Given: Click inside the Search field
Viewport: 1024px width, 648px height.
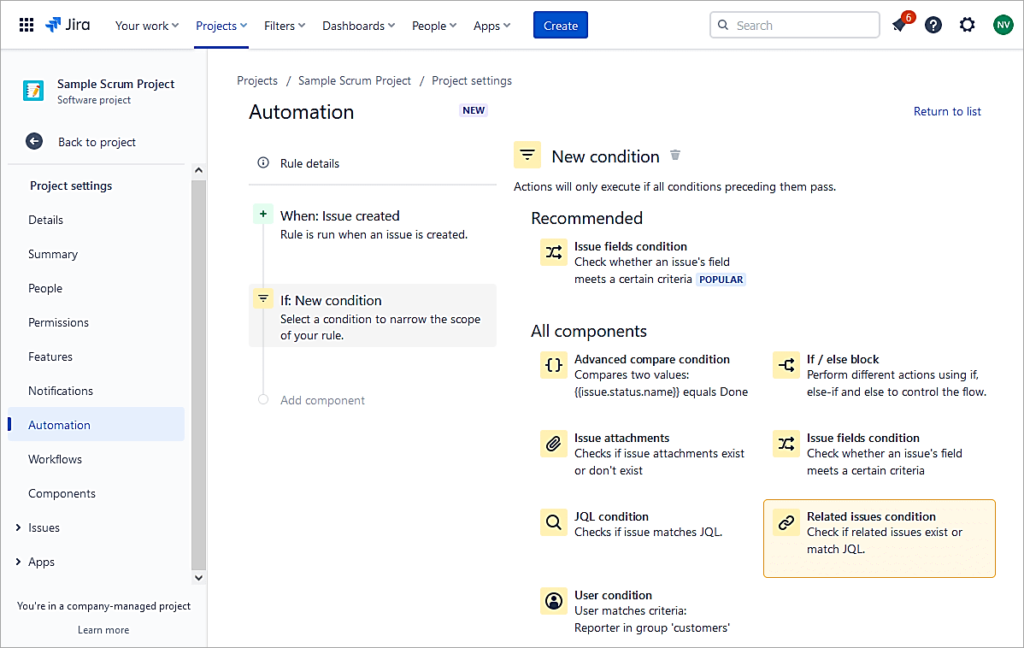Looking at the screenshot, I should click(794, 24).
